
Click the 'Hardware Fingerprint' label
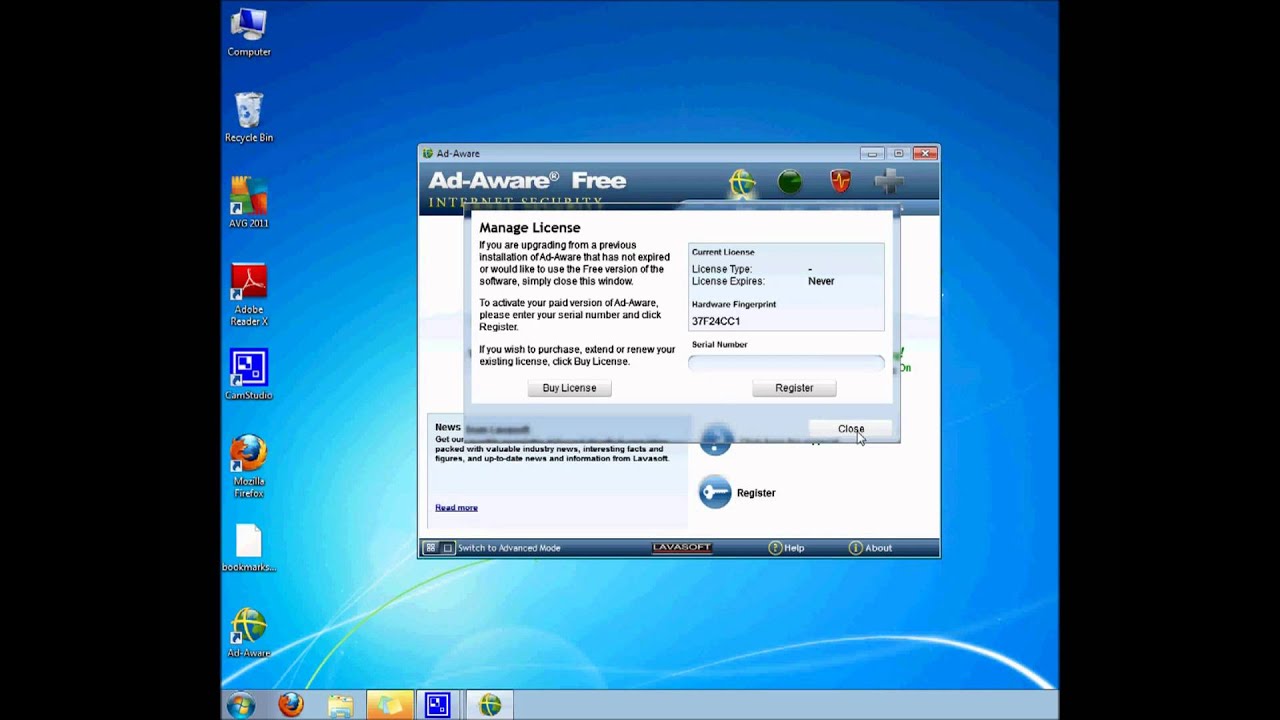point(734,304)
